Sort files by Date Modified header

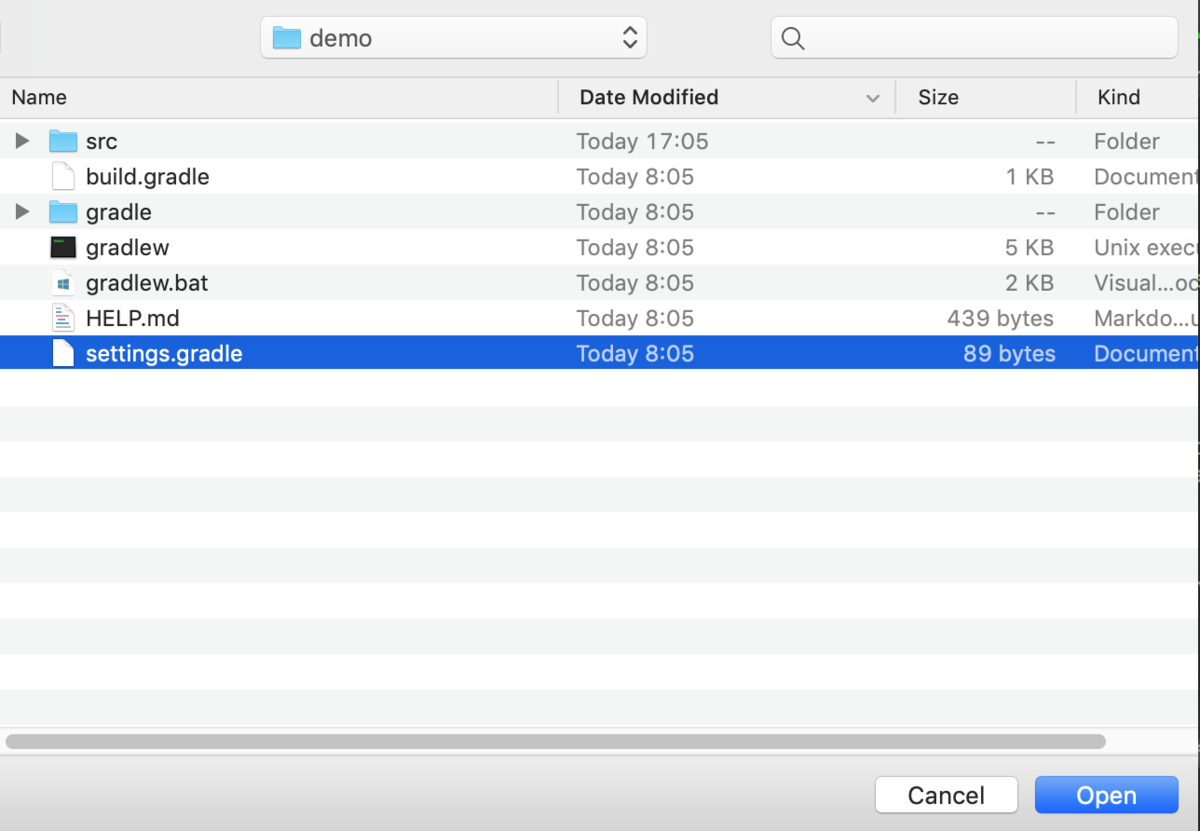(x=649, y=97)
